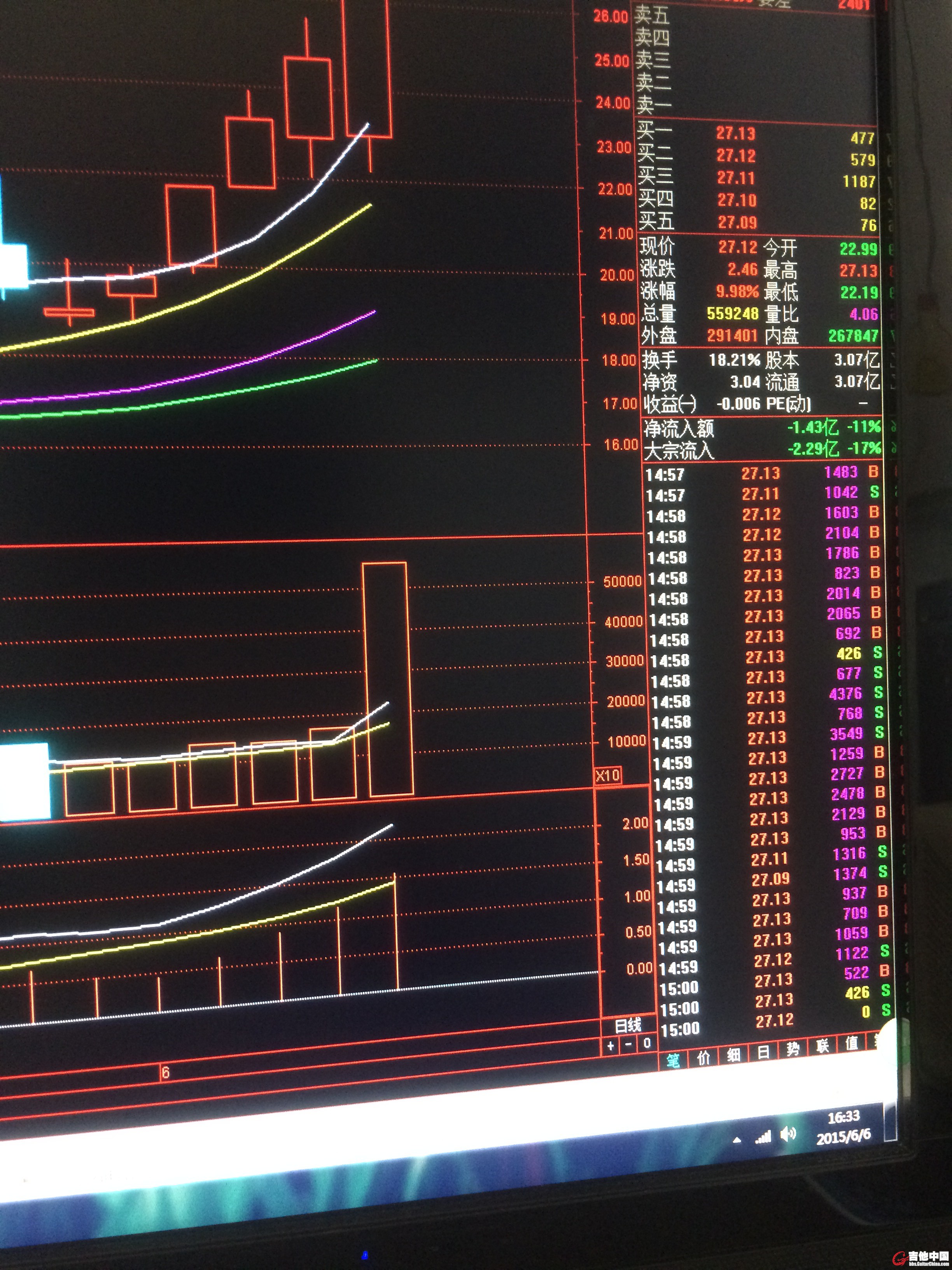This screenshot has height=1270, width=952.
Task: Click the 2.00 indicator axis label
Action: point(636,824)
